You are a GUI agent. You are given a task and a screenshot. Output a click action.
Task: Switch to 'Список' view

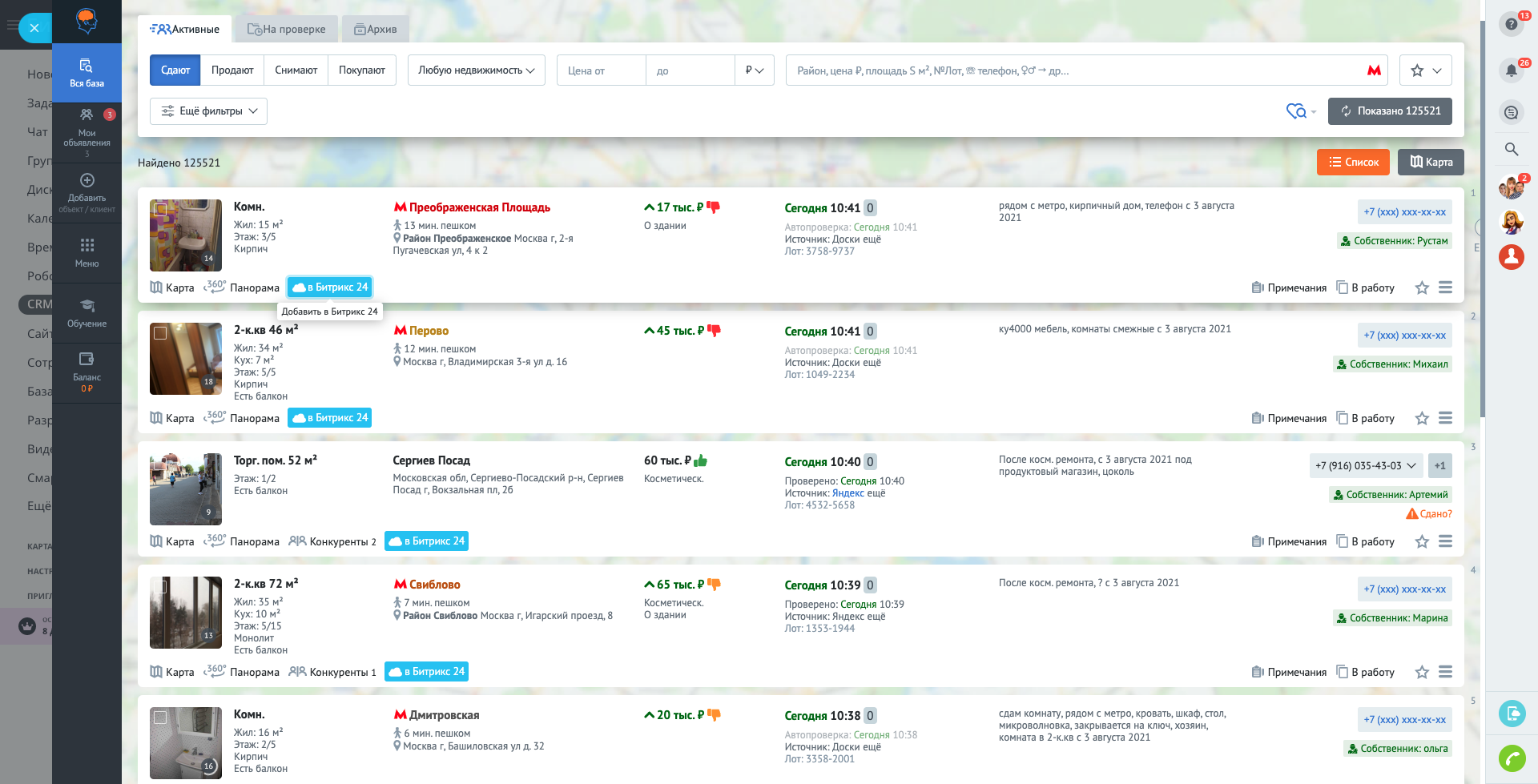click(x=1354, y=162)
